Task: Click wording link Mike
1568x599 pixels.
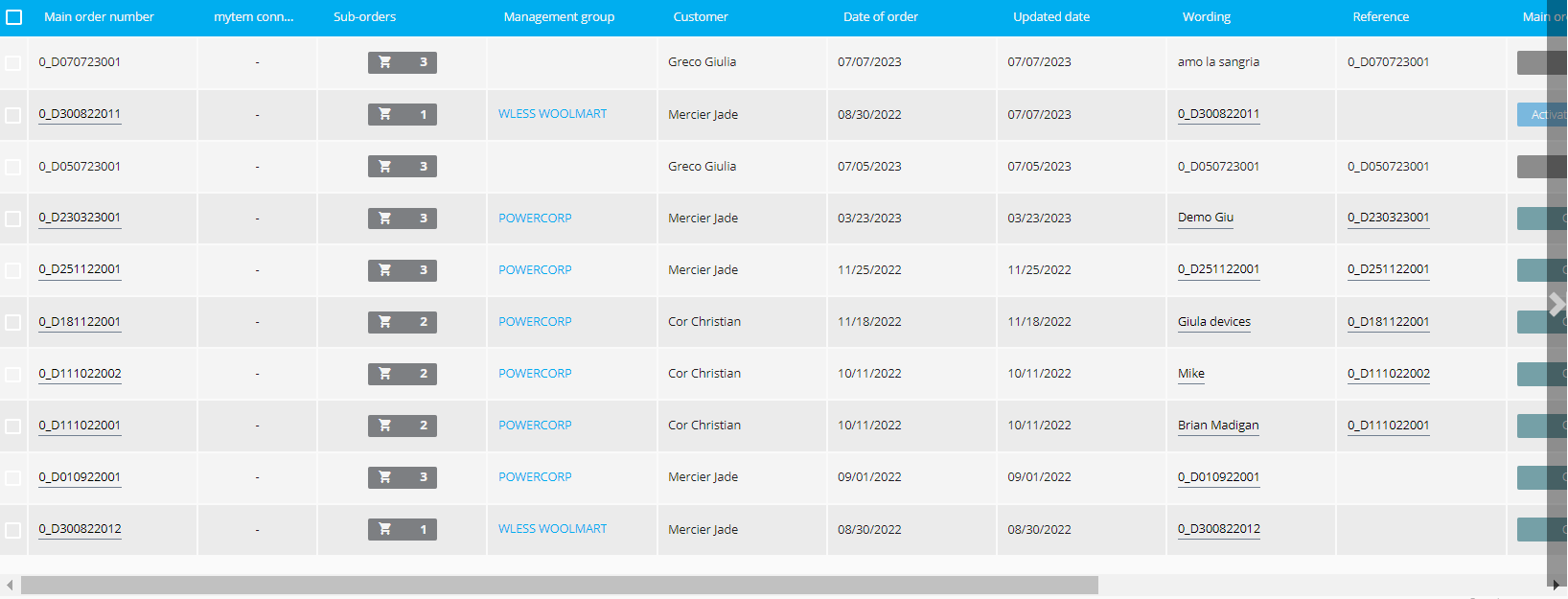Action: point(1191,373)
